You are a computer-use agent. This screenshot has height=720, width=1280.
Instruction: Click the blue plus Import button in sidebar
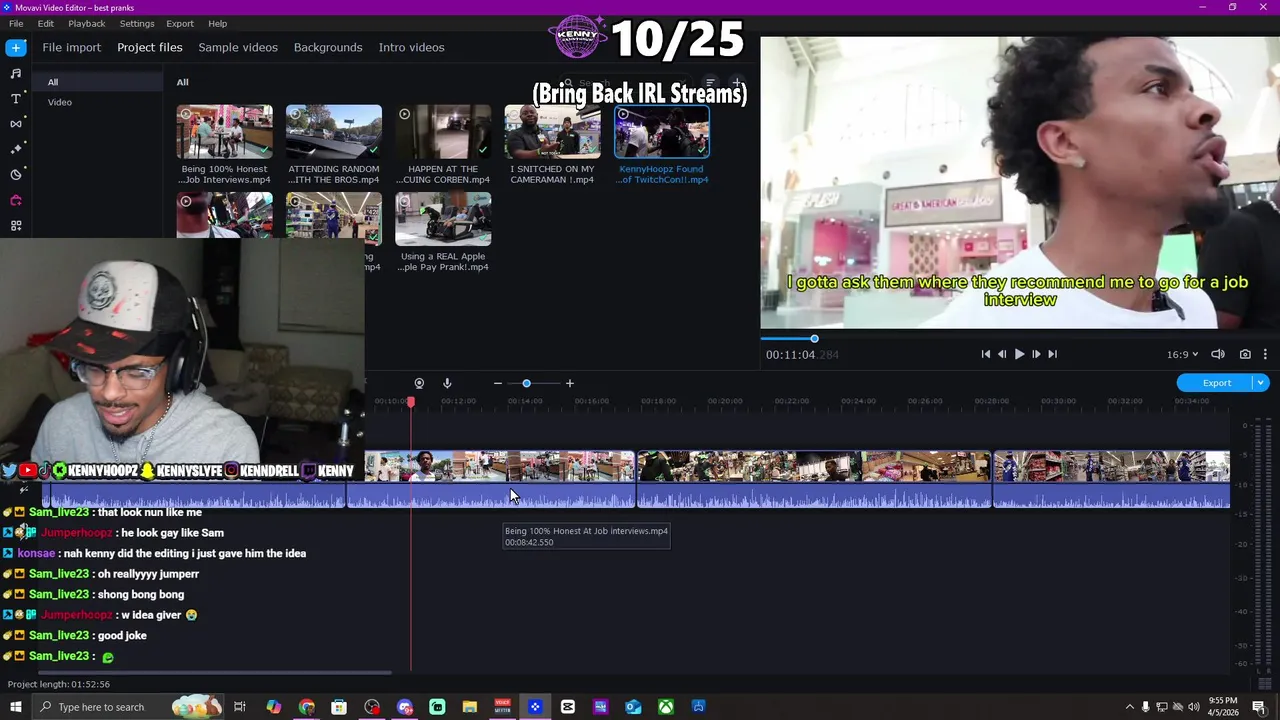point(15,47)
